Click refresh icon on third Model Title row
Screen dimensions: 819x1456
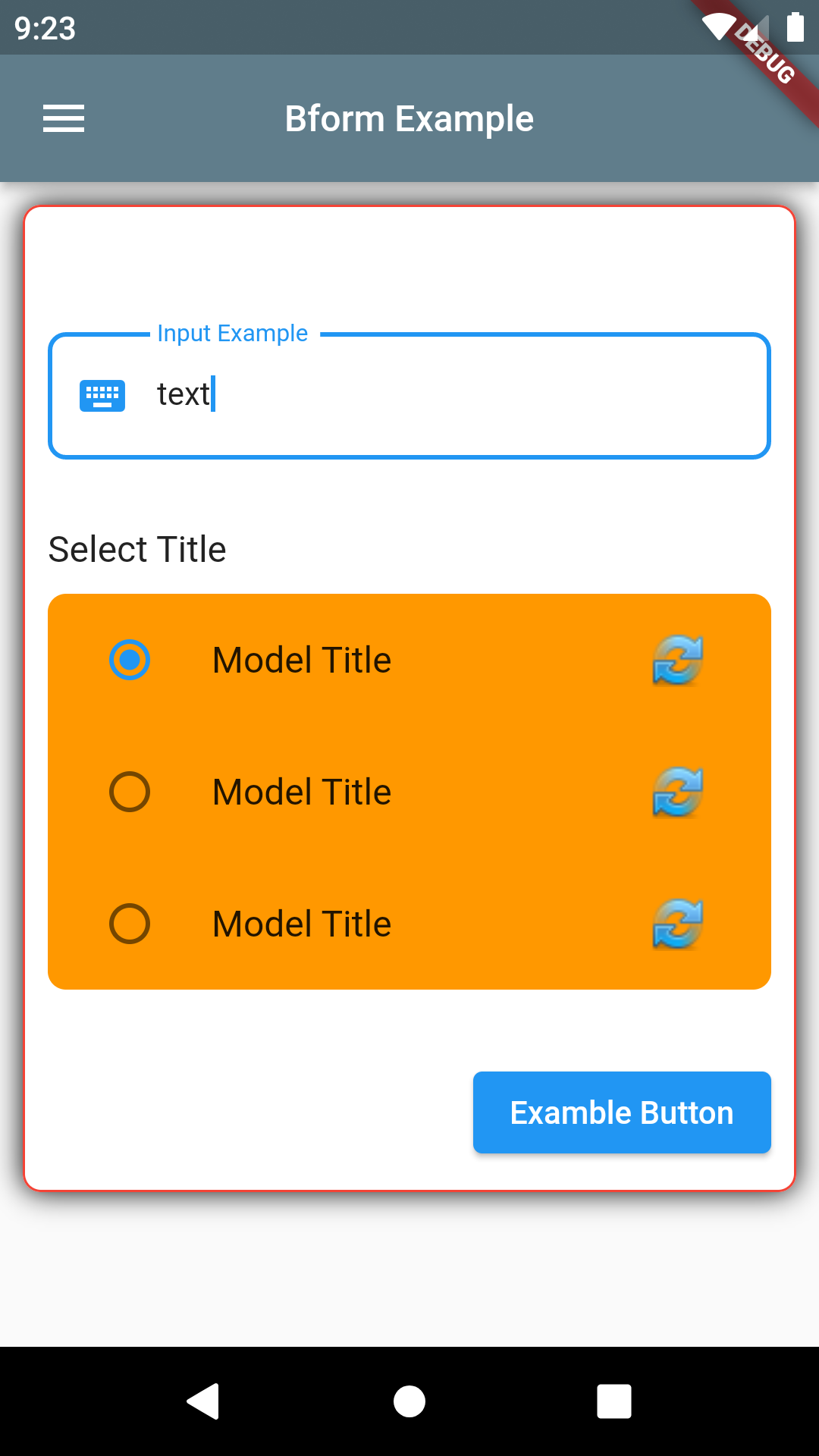point(678,924)
